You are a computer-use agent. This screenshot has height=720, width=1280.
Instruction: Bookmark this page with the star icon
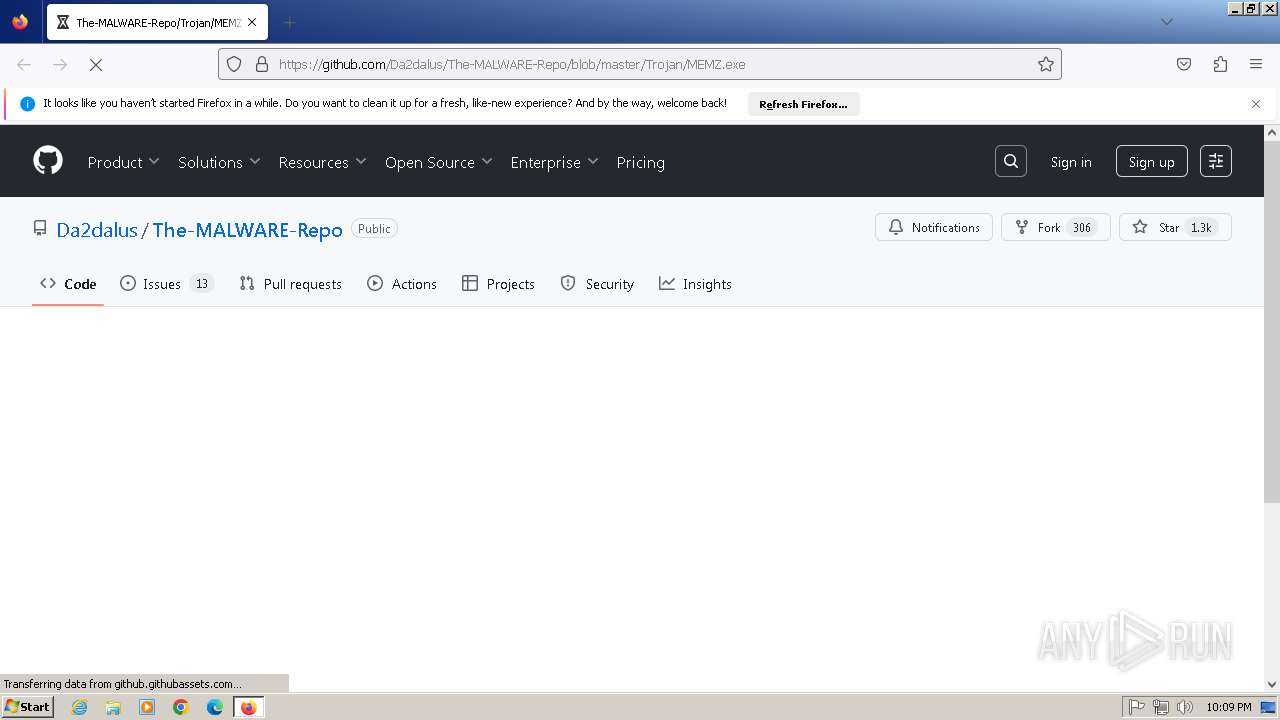point(1046,64)
